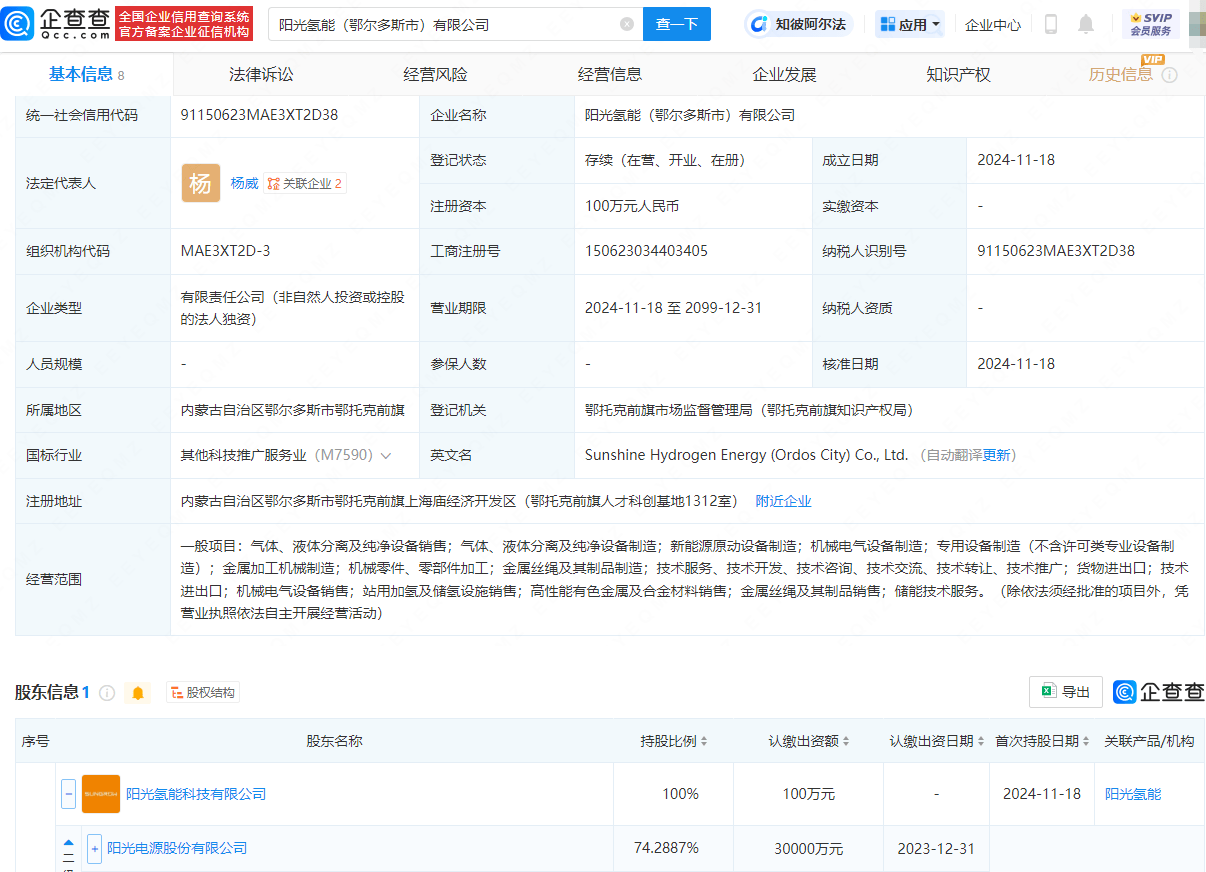Go to the 经营风险 tab

tap(435, 74)
